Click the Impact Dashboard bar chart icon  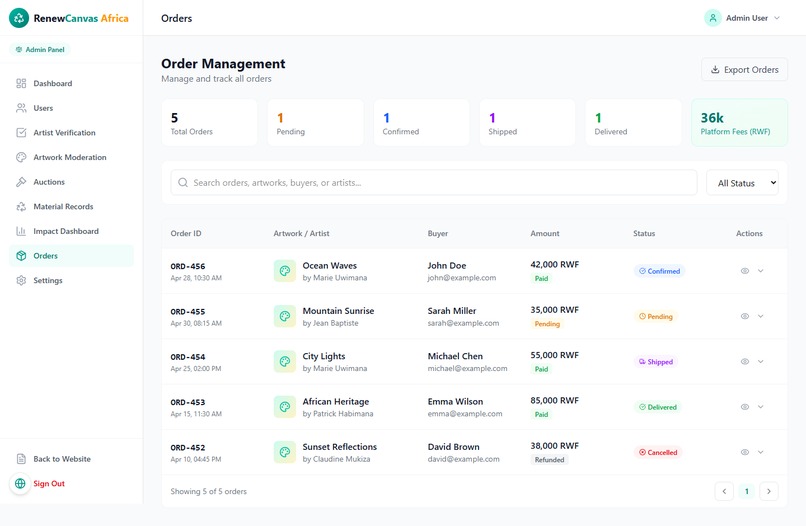tap(21, 231)
